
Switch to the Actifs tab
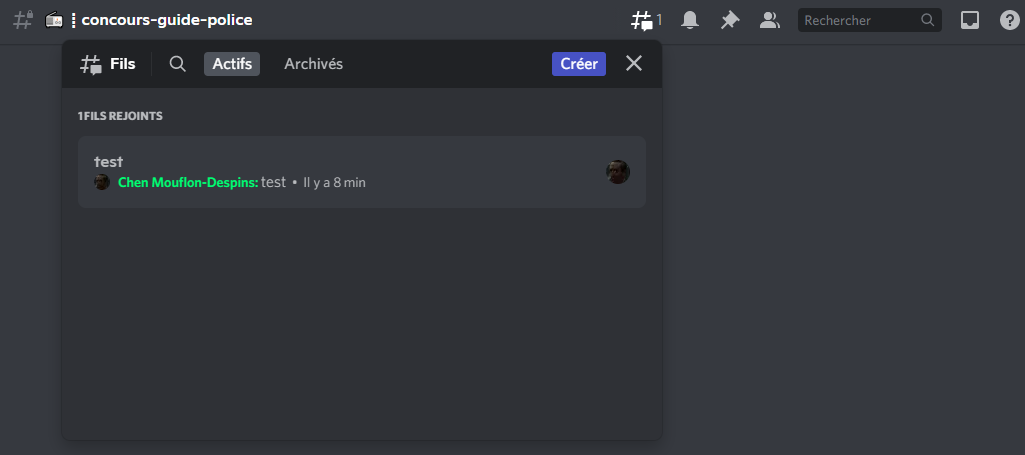point(232,64)
